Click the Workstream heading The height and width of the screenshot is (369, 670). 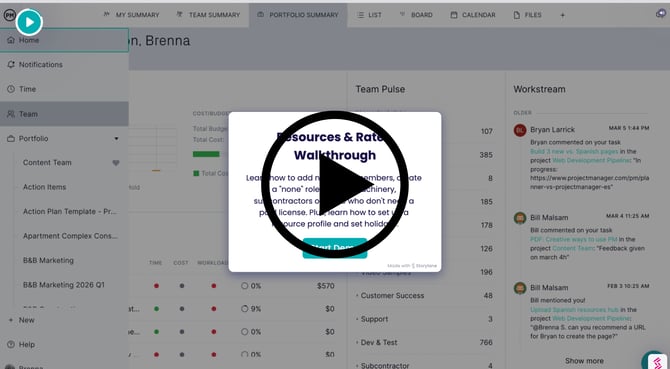[x=539, y=89]
